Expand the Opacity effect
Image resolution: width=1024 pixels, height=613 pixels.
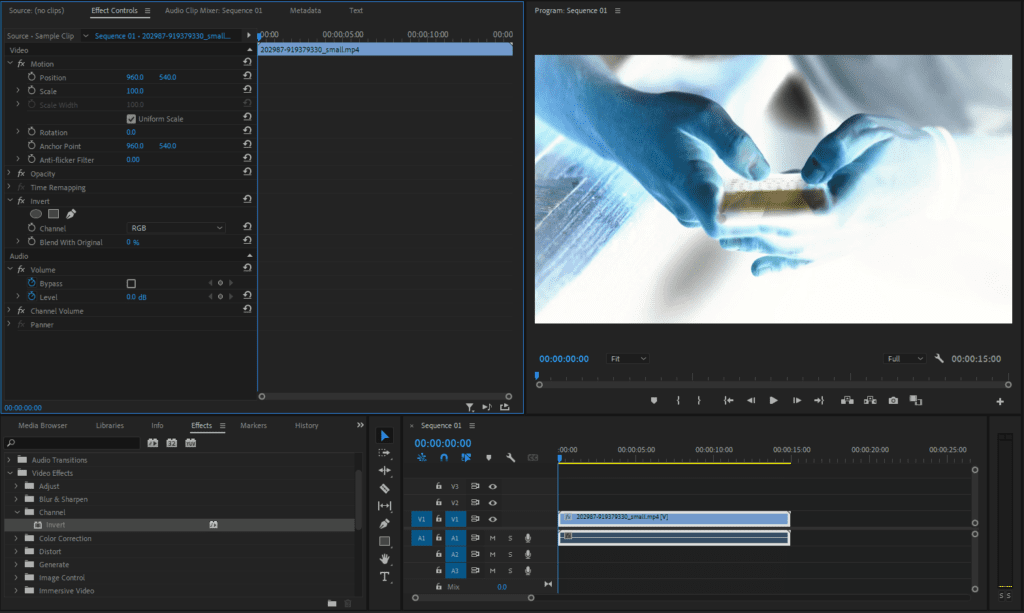8,173
